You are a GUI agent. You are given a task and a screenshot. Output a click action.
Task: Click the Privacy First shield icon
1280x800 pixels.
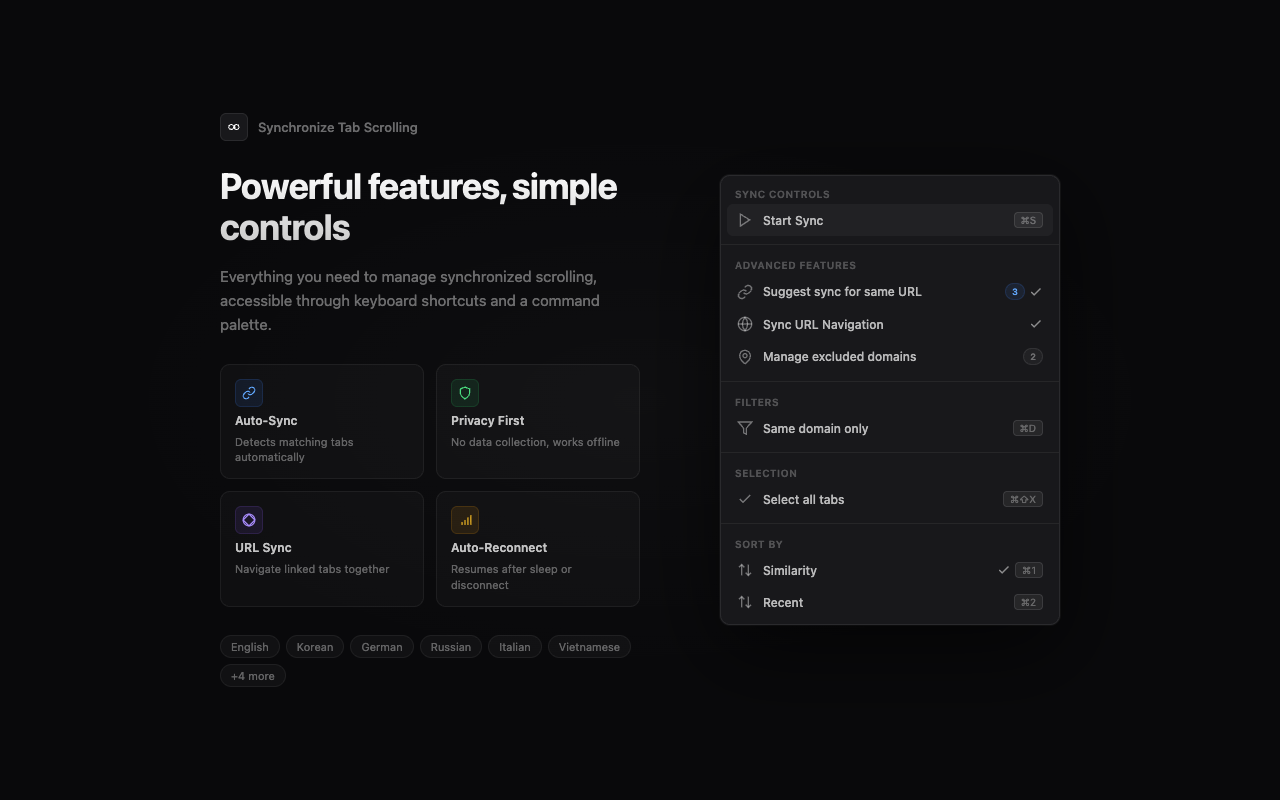[465, 393]
